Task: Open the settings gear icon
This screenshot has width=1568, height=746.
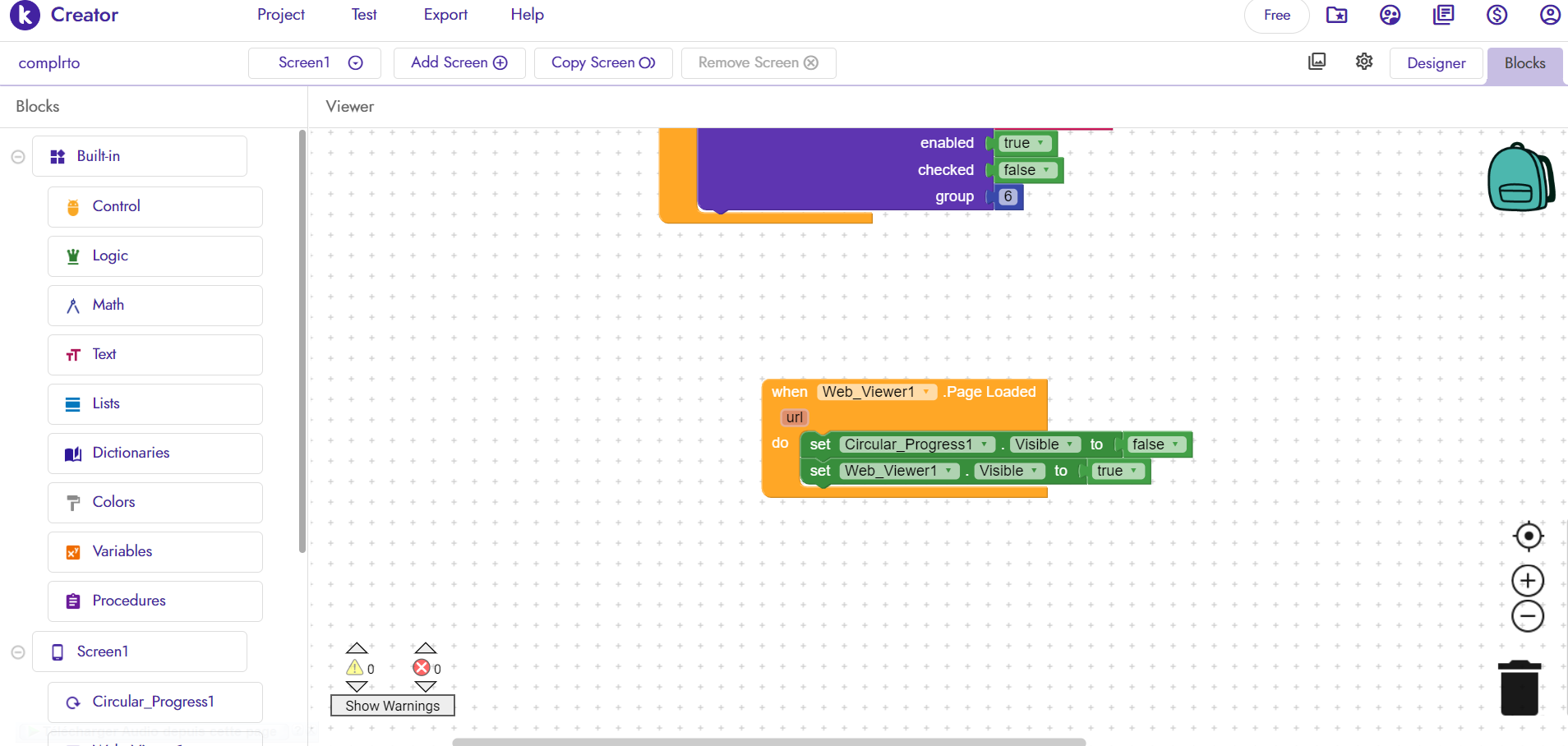Action: 1364,62
